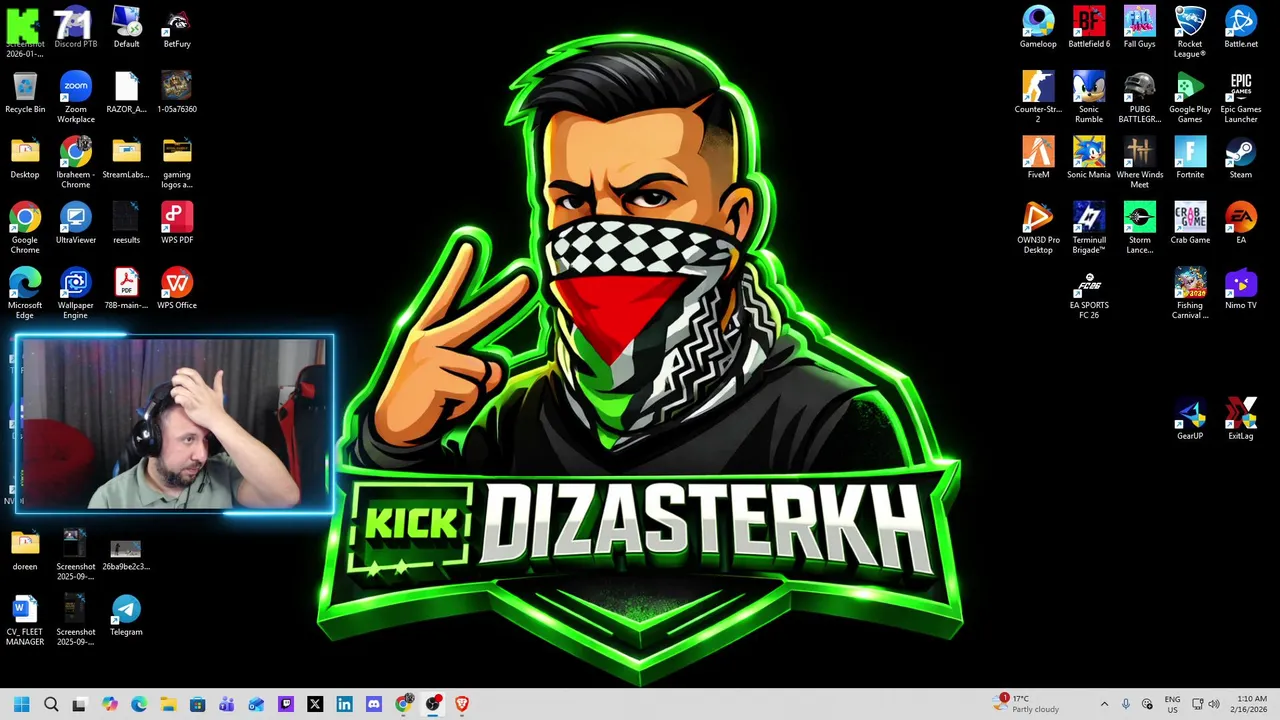Open the StreamLabs folder icon
The height and width of the screenshot is (720, 1280).
[126, 157]
